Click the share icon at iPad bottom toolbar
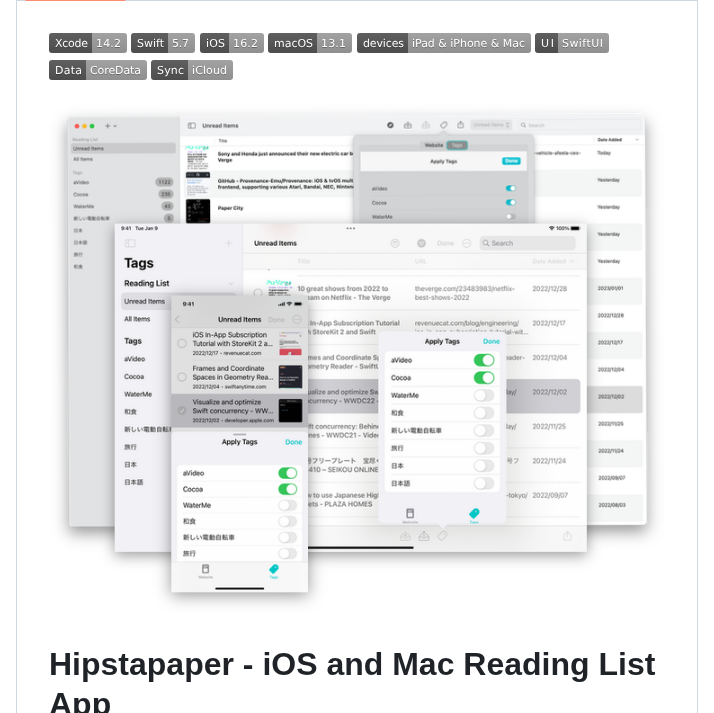The height and width of the screenshot is (713, 714). [567, 535]
